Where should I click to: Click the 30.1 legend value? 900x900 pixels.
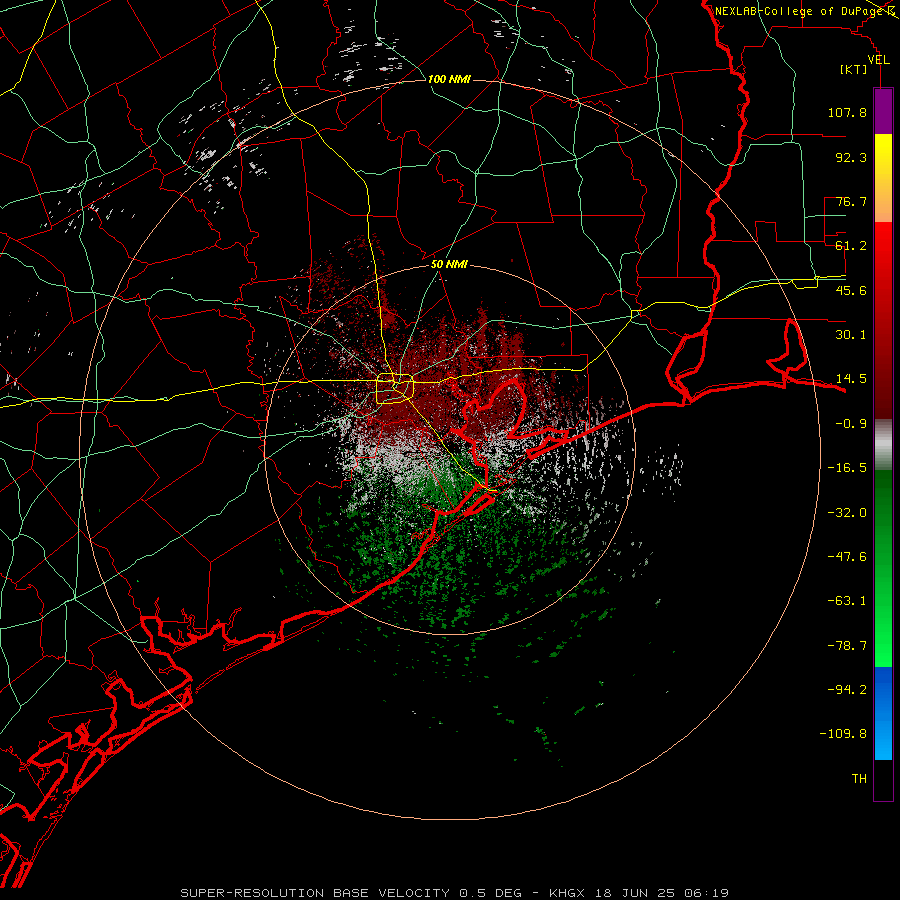851,335
